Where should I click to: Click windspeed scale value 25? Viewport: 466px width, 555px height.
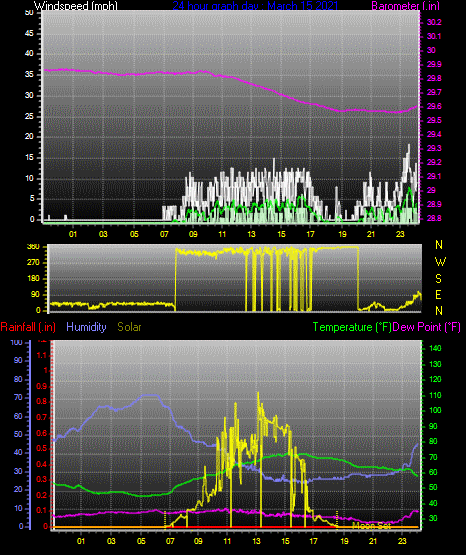click(29, 116)
